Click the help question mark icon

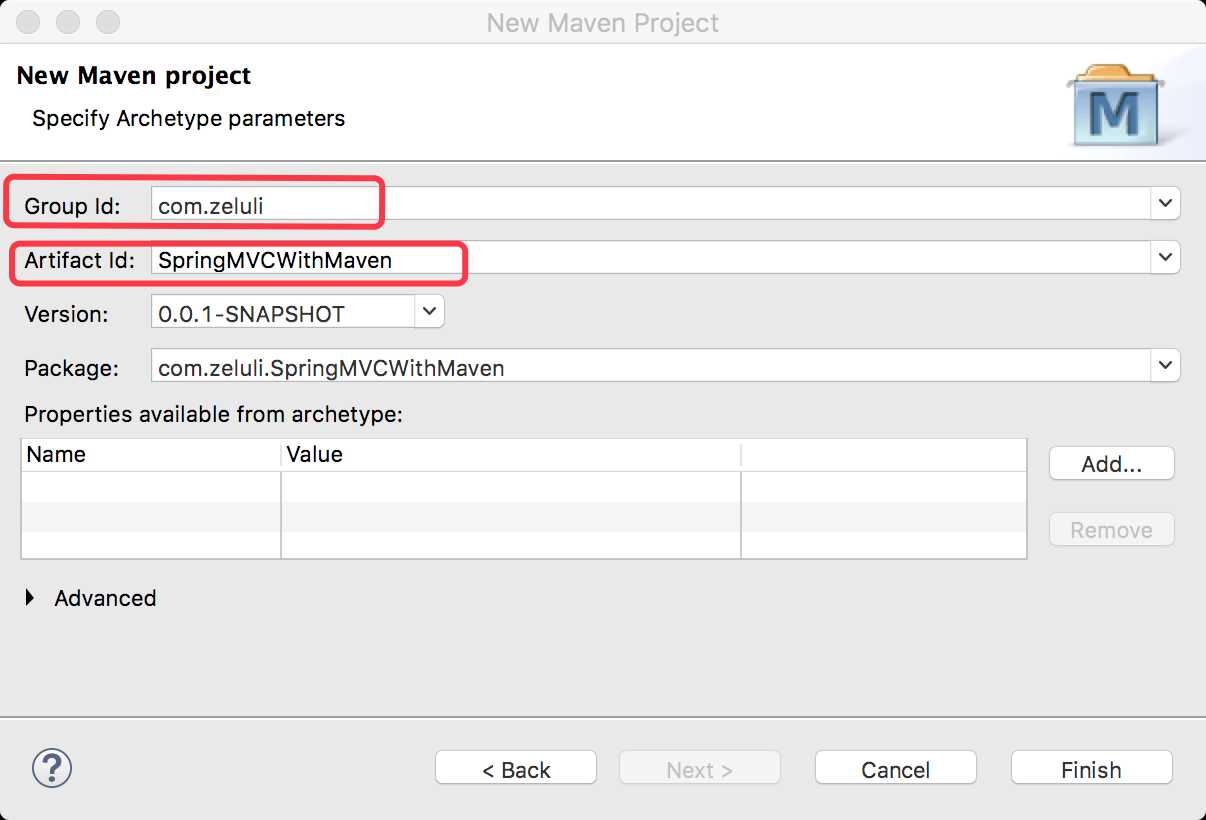click(52, 768)
